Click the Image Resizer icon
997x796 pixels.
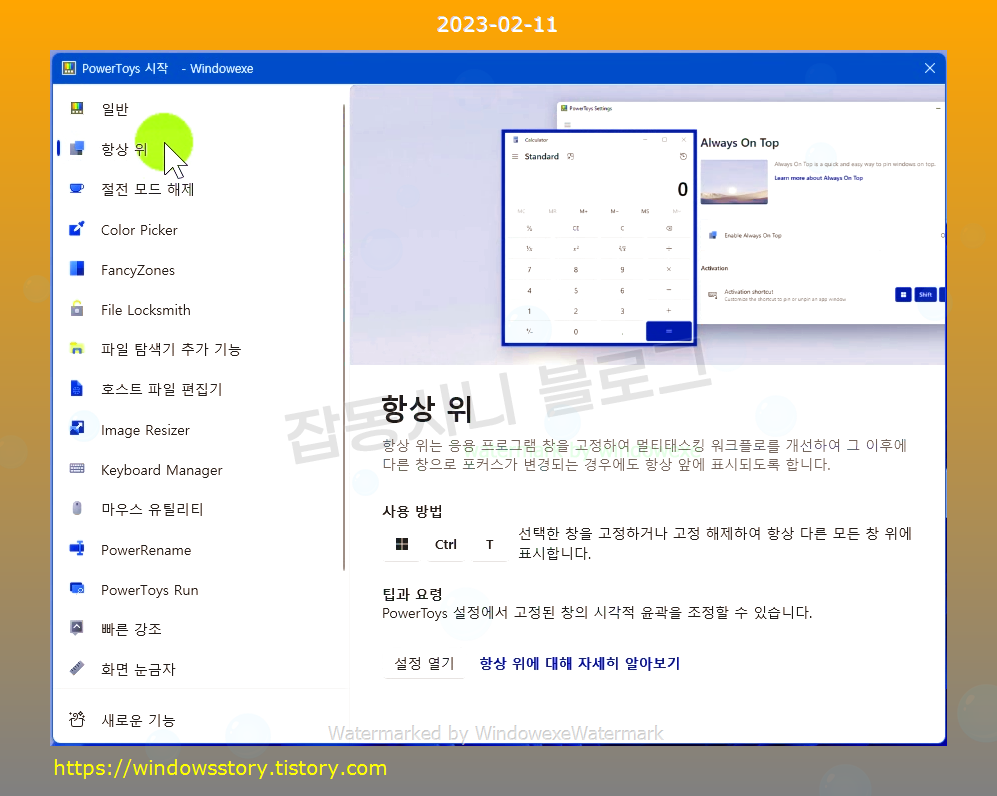pyautogui.click(x=77, y=429)
